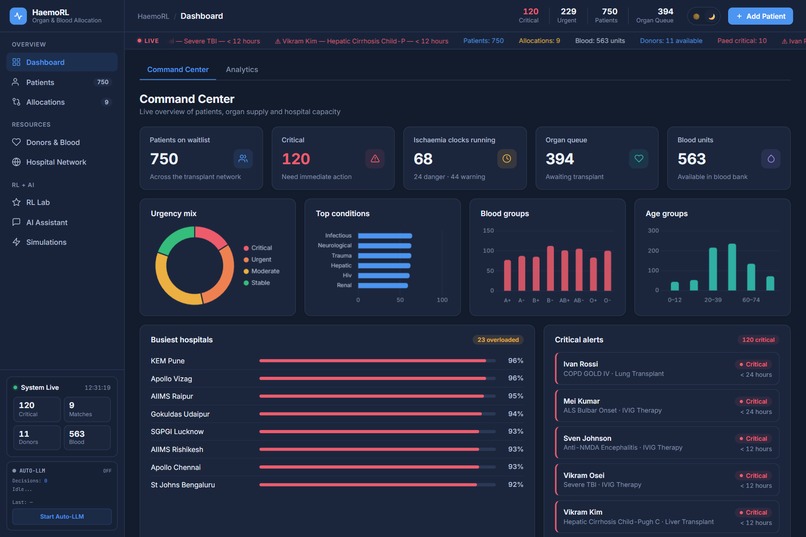Open Vikram Kim critical alert card
The width and height of the screenshot is (806, 537).
(x=667, y=516)
